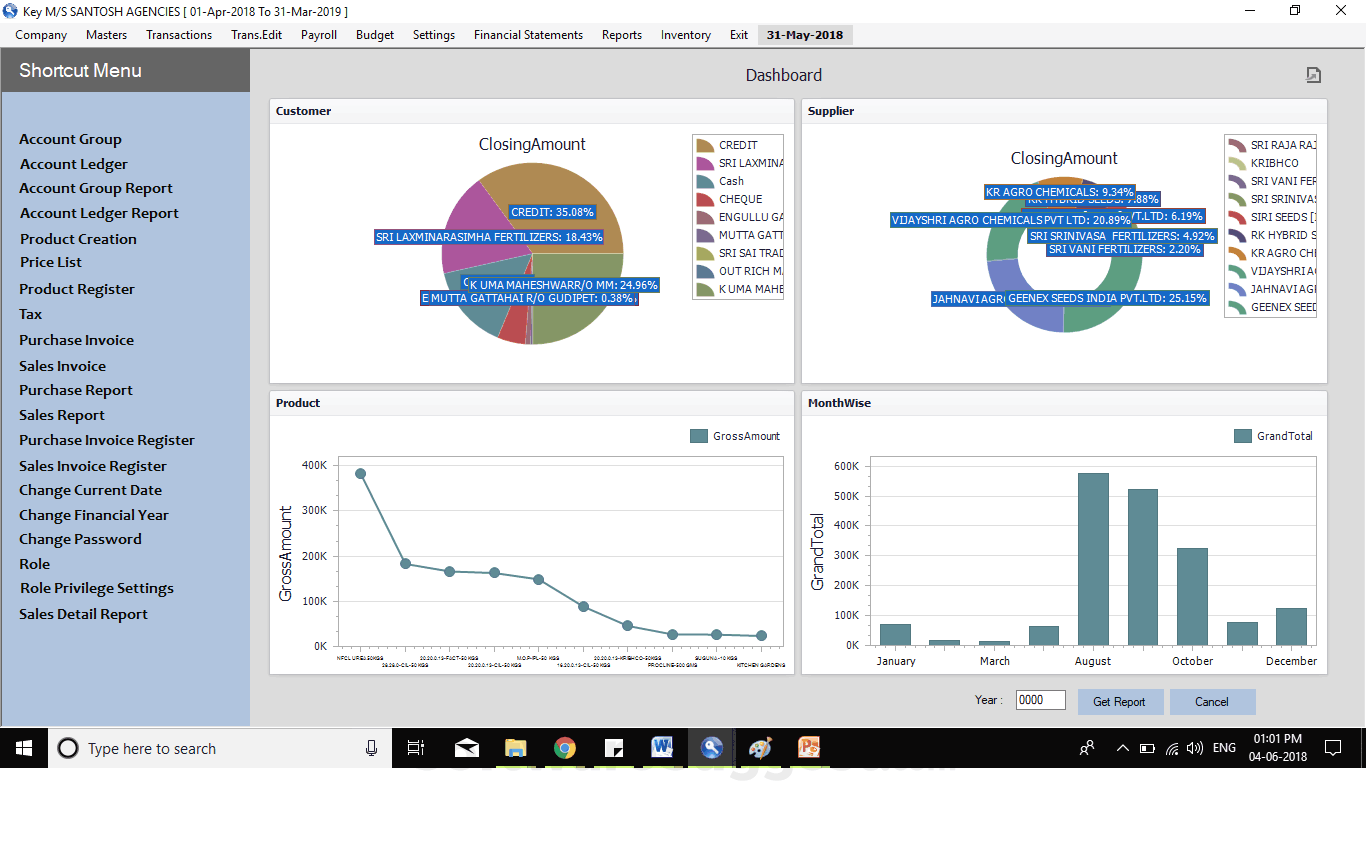Open Task View on the taskbar
This screenshot has height=850, width=1366.
tap(416, 748)
